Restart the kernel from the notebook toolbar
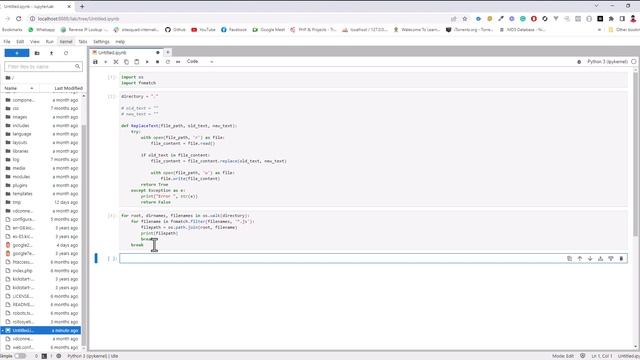This screenshot has width=640, height=360. [168, 62]
